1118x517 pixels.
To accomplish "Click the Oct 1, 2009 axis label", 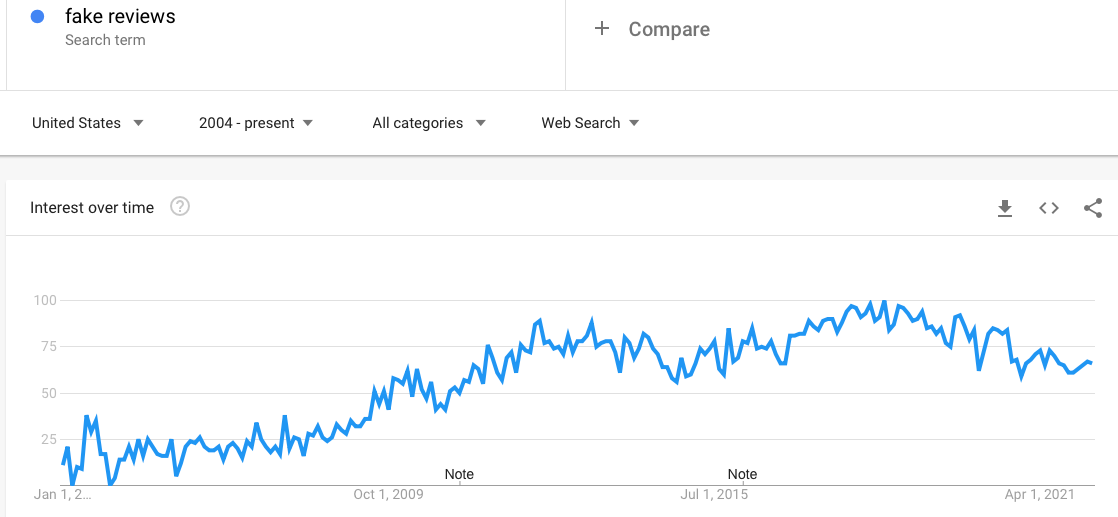I will tap(389, 493).
